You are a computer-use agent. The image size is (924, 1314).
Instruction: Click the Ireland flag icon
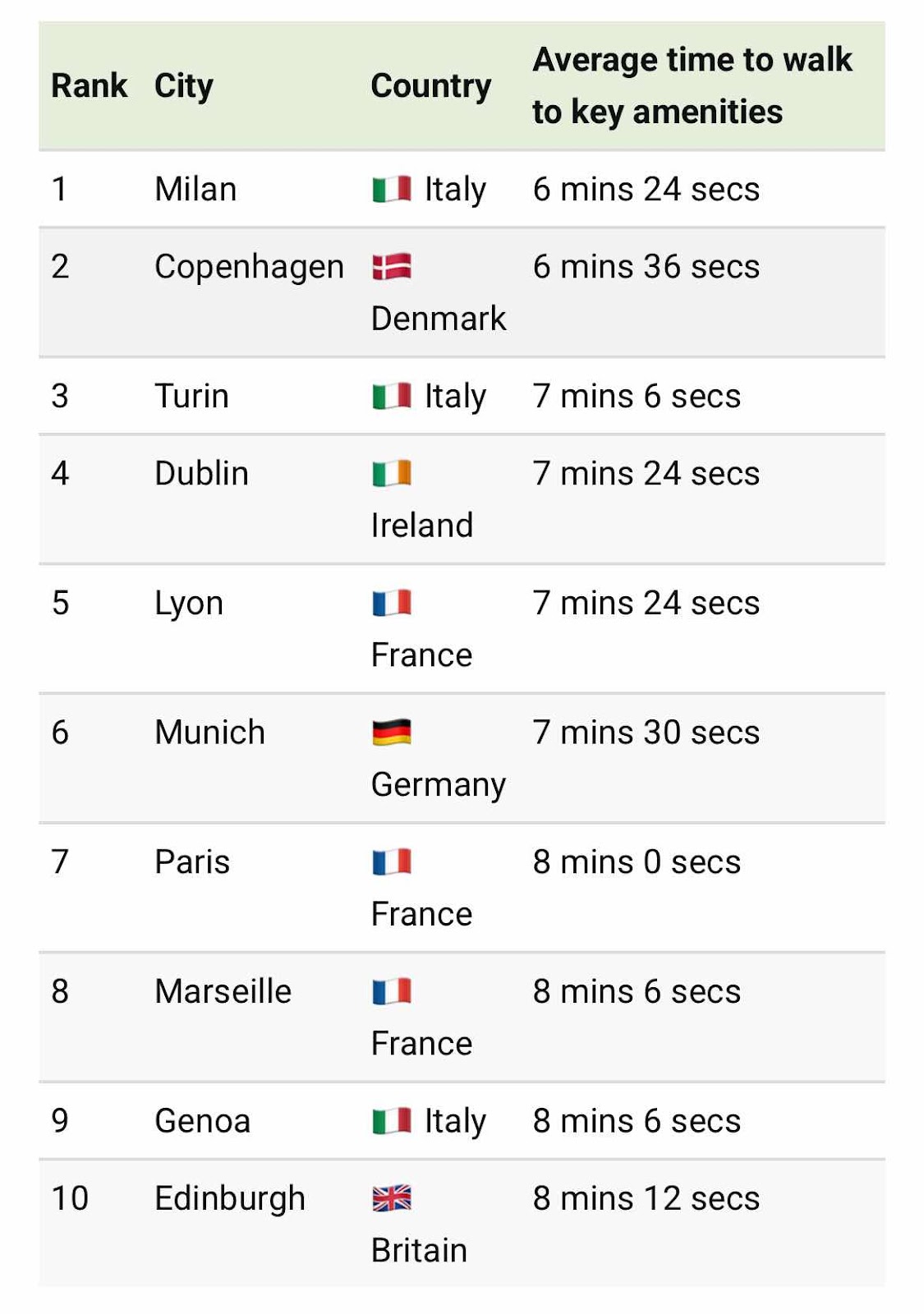391,474
